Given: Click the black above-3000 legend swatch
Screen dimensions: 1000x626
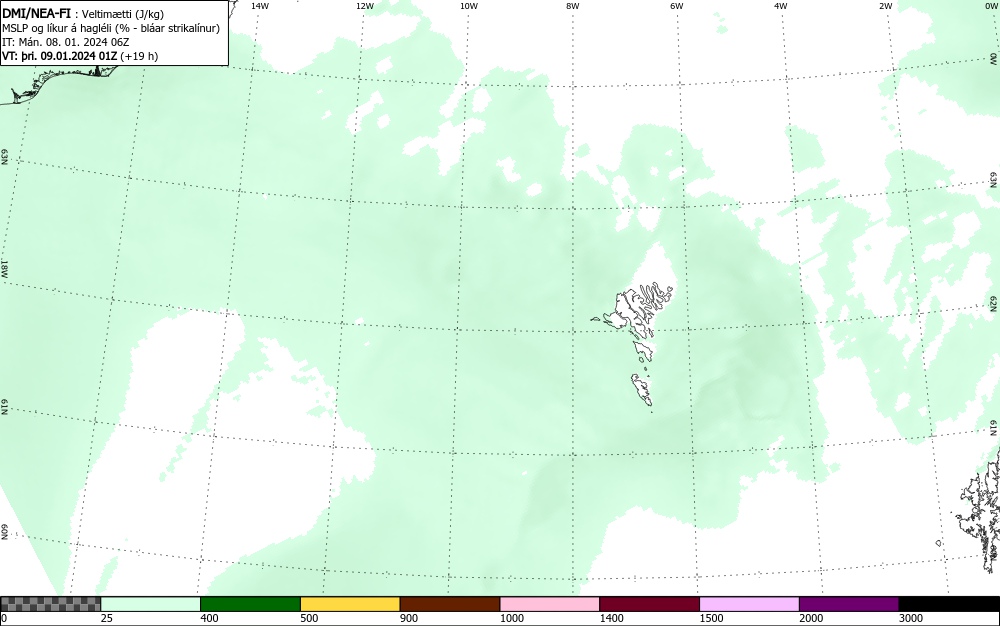Looking at the screenshot, I should [x=949, y=604].
